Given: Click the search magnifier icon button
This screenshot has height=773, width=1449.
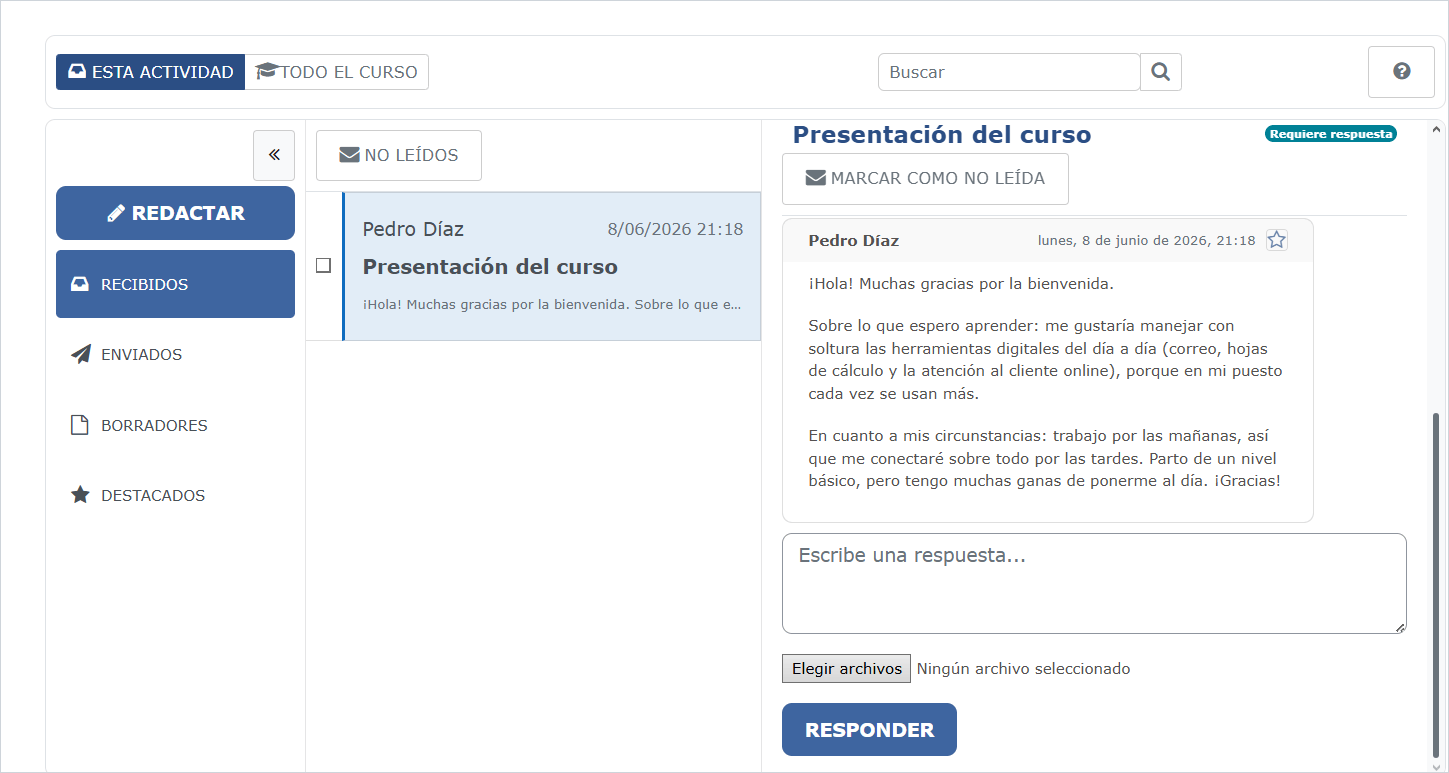Looking at the screenshot, I should click(x=1161, y=72).
